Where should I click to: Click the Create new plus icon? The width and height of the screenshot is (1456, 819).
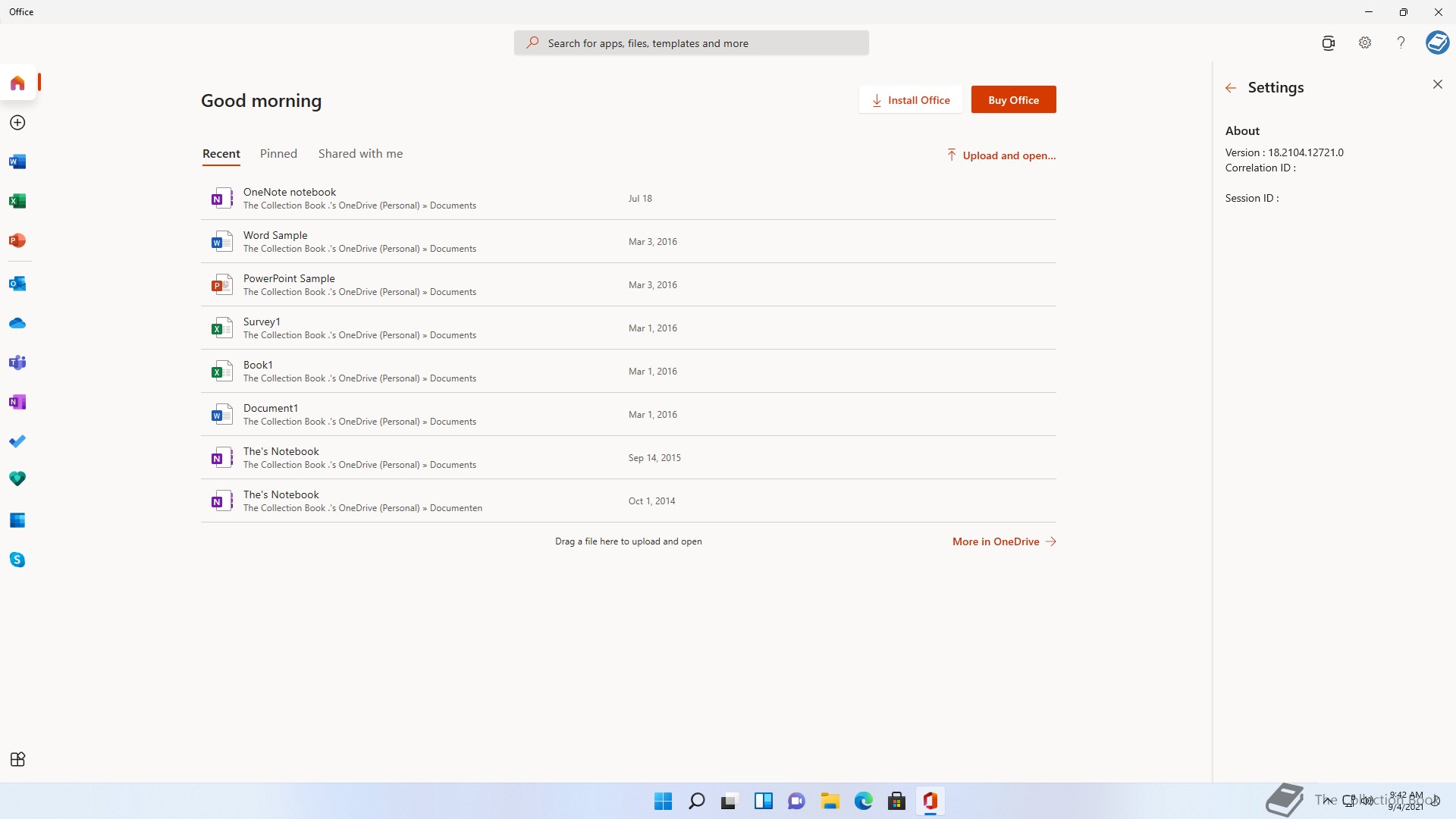coord(17,123)
